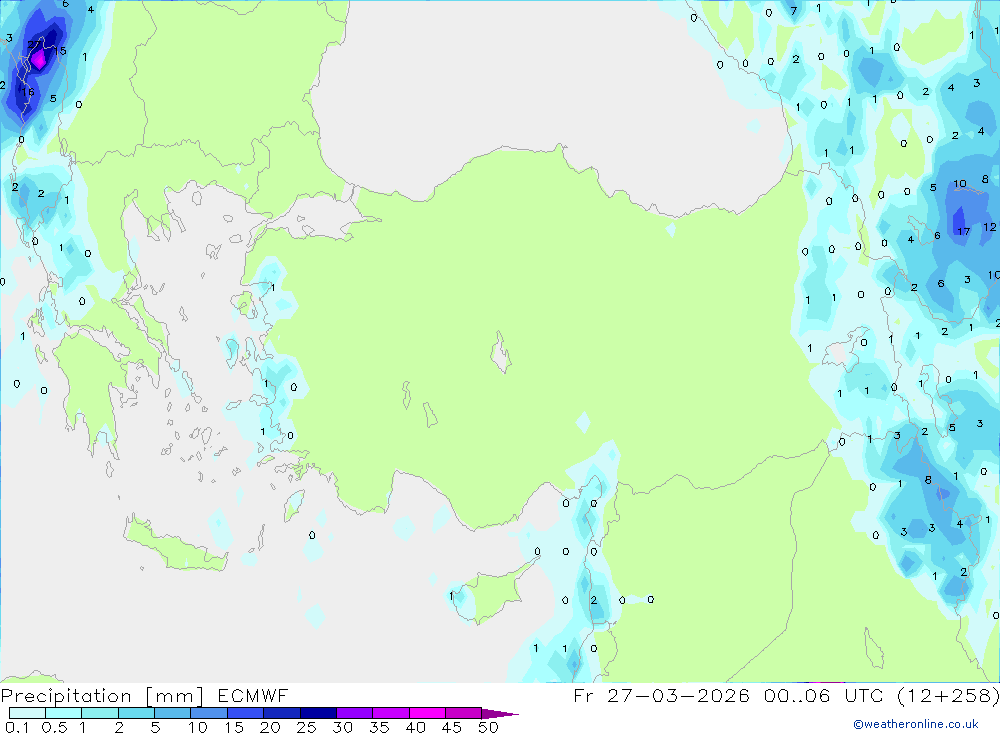Click the 40–45 mm magenta legend swatch
The width and height of the screenshot is (1000, 733).
pyautogui.click(x=427, y=713)
